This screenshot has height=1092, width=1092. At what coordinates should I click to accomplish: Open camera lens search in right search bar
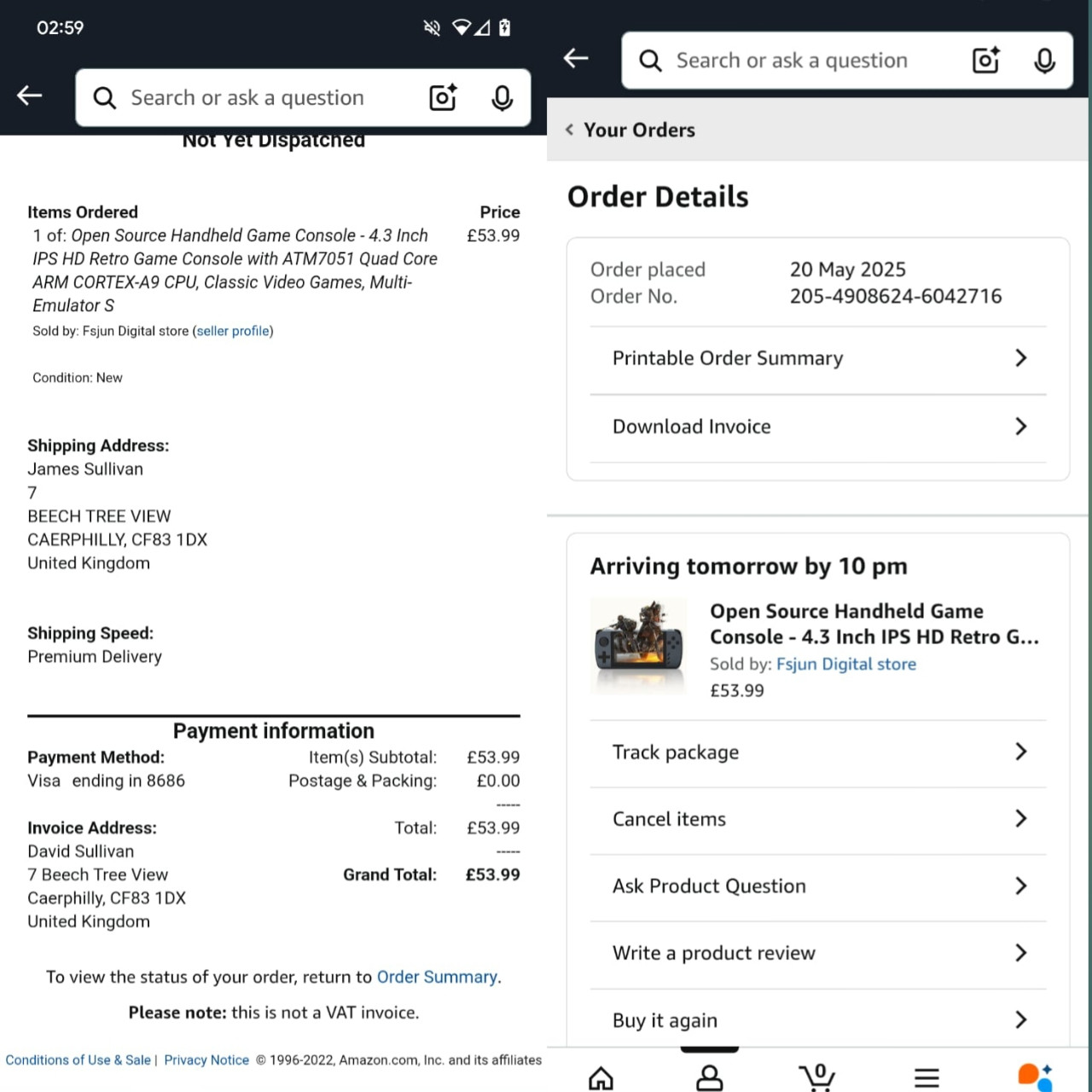[x=986, y=61]
